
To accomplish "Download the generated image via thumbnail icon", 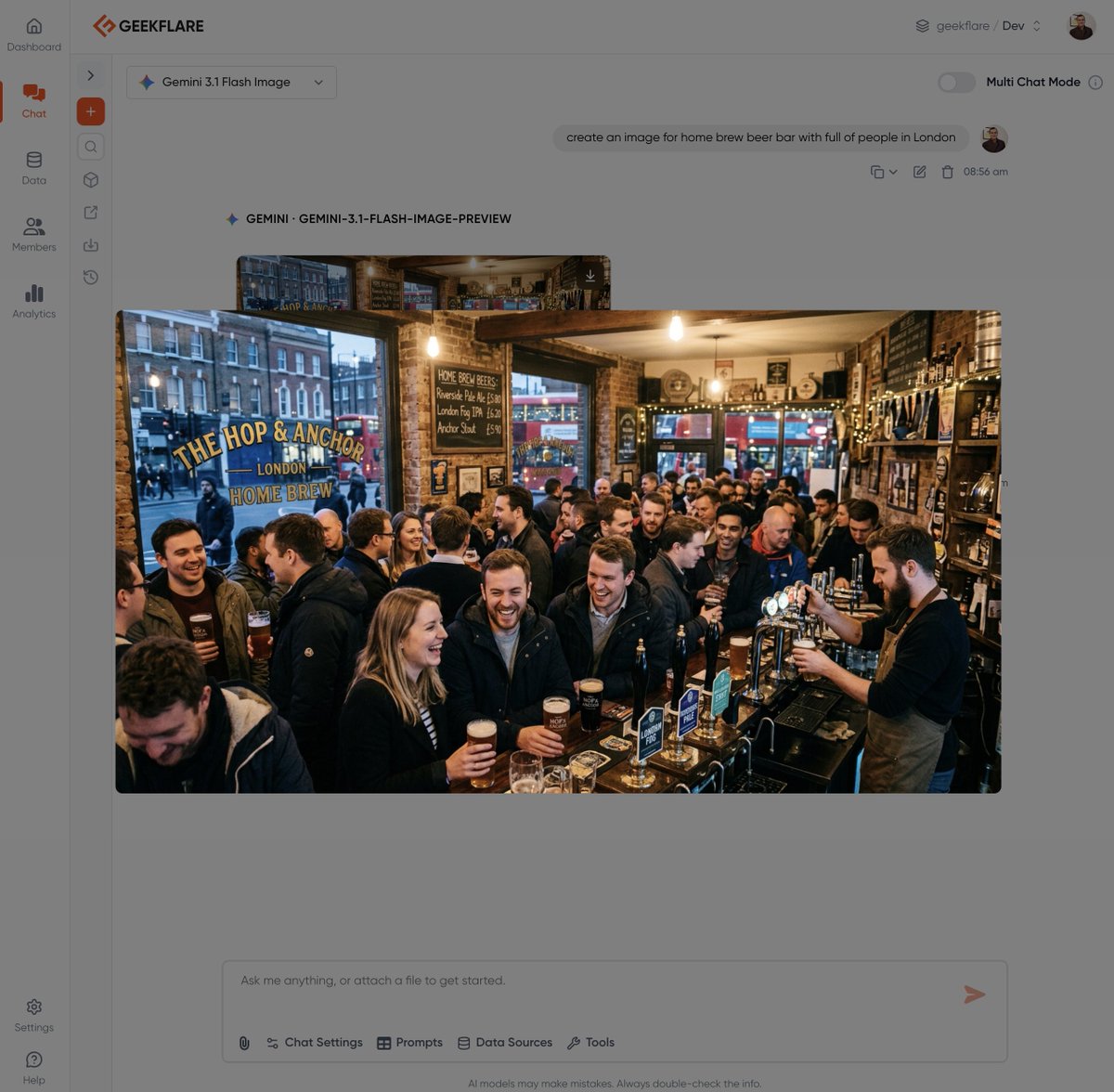I will coord(589,276).
